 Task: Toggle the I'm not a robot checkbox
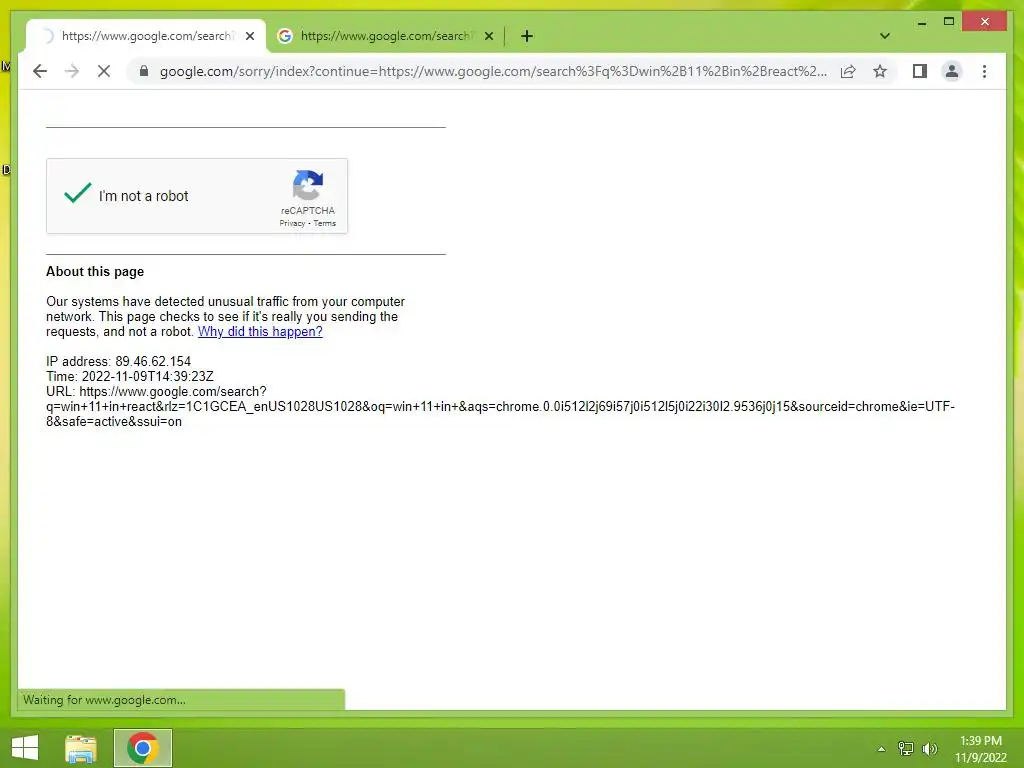point(78,194)
